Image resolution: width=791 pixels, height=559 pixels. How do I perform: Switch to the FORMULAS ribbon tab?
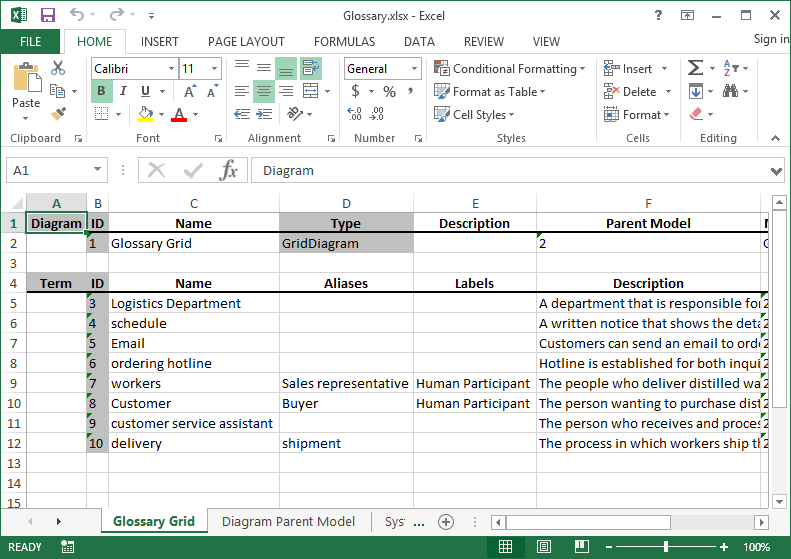tap(345, 41)
